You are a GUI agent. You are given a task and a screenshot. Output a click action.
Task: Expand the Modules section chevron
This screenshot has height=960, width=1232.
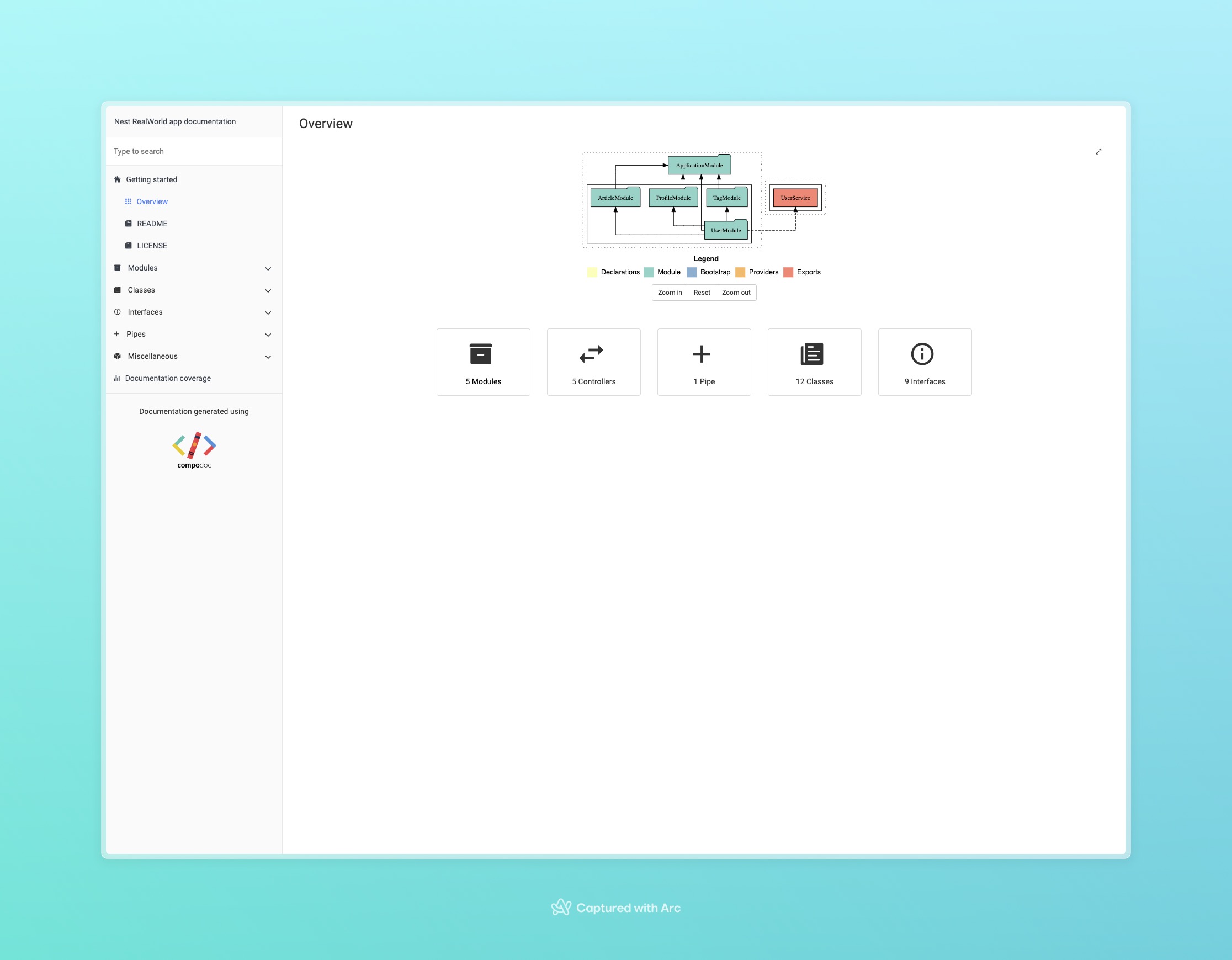(x=268, y=268)
